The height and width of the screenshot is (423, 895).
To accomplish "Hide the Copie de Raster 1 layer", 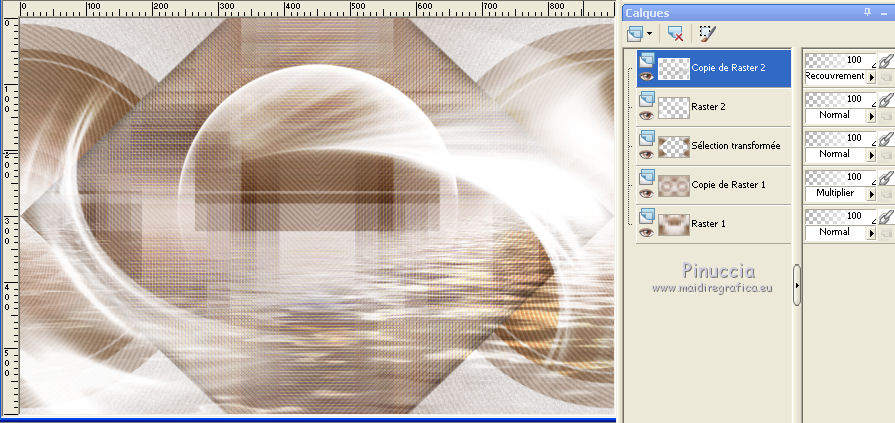I will [646, 194].
